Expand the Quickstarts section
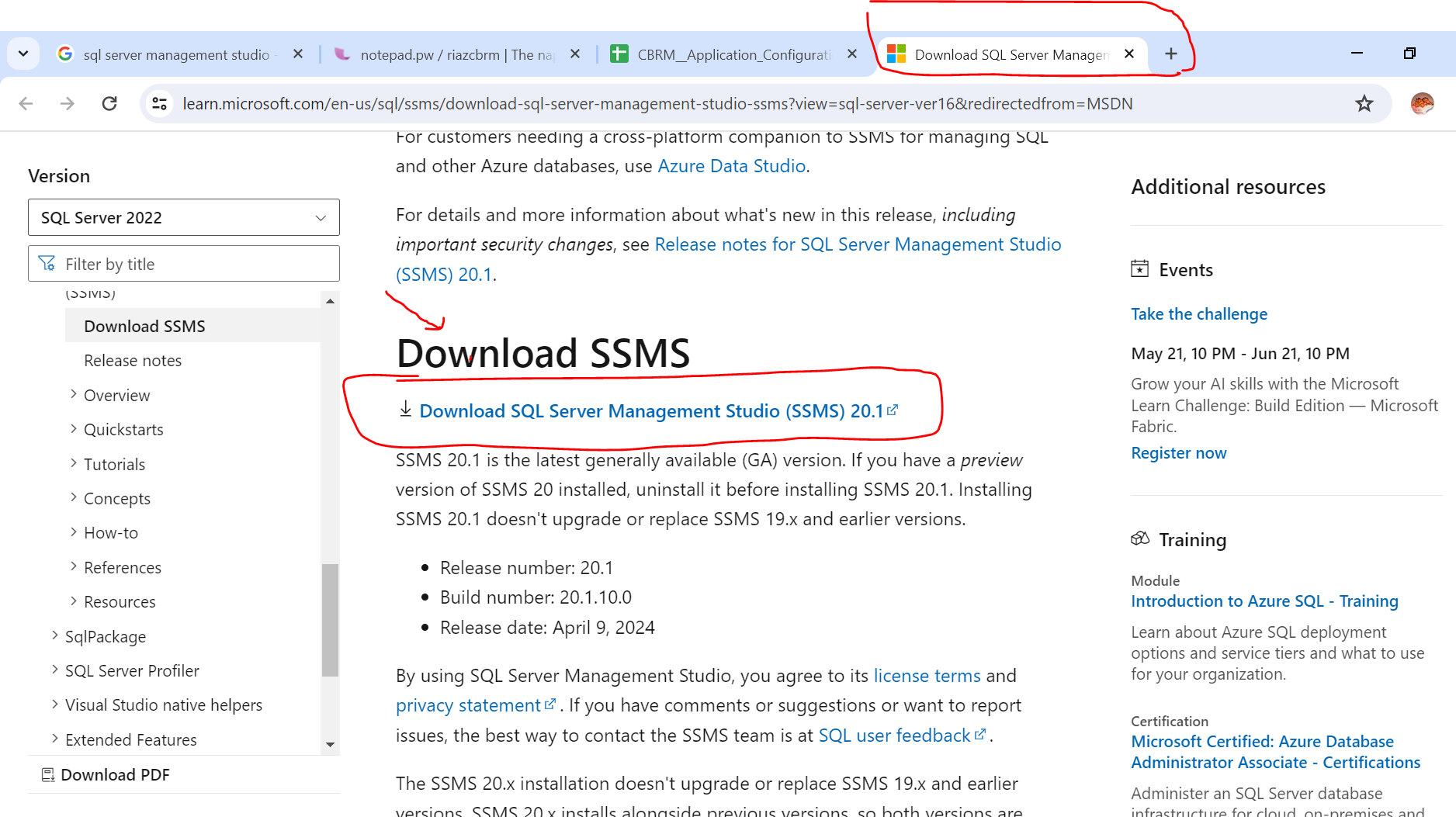The height and width of the screenshot is (817, 1456). 74,428
